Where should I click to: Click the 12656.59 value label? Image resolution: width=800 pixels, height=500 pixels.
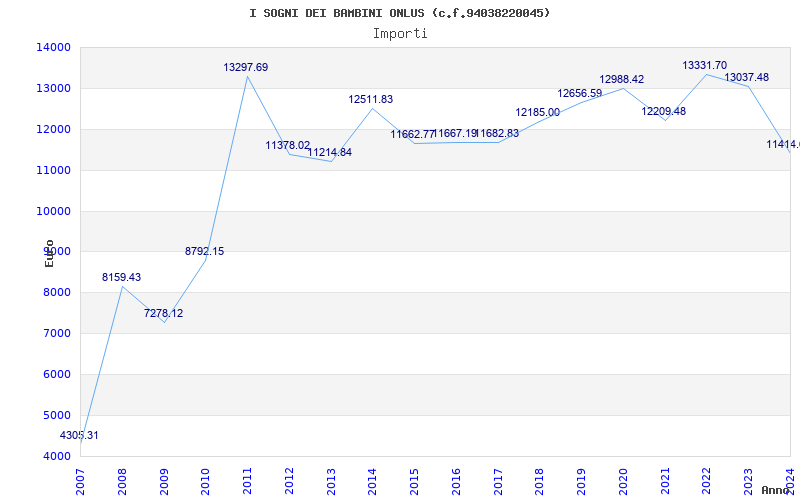tap(580, 93)
